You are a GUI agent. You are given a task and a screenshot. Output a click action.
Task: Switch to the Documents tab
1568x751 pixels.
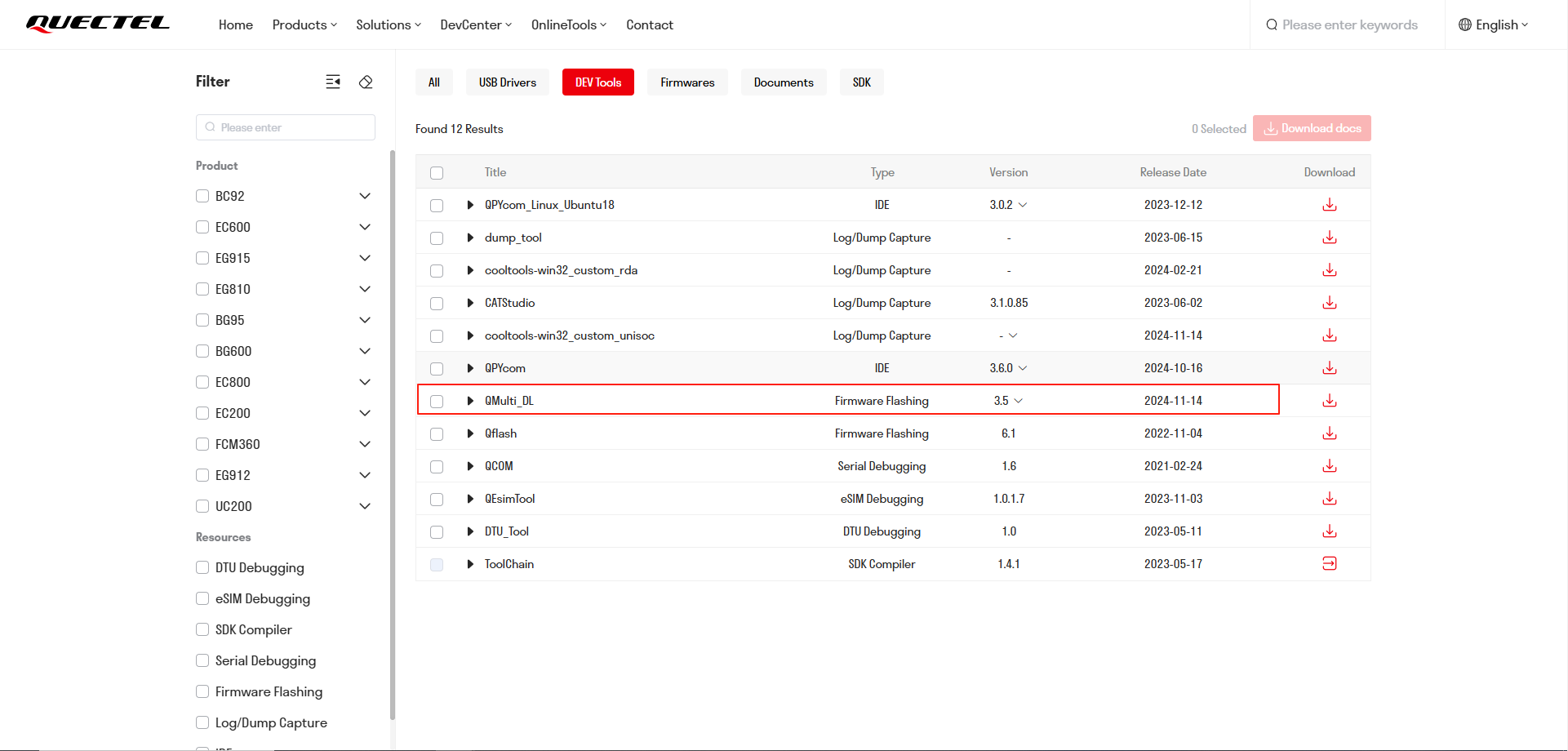pos(784,82)
